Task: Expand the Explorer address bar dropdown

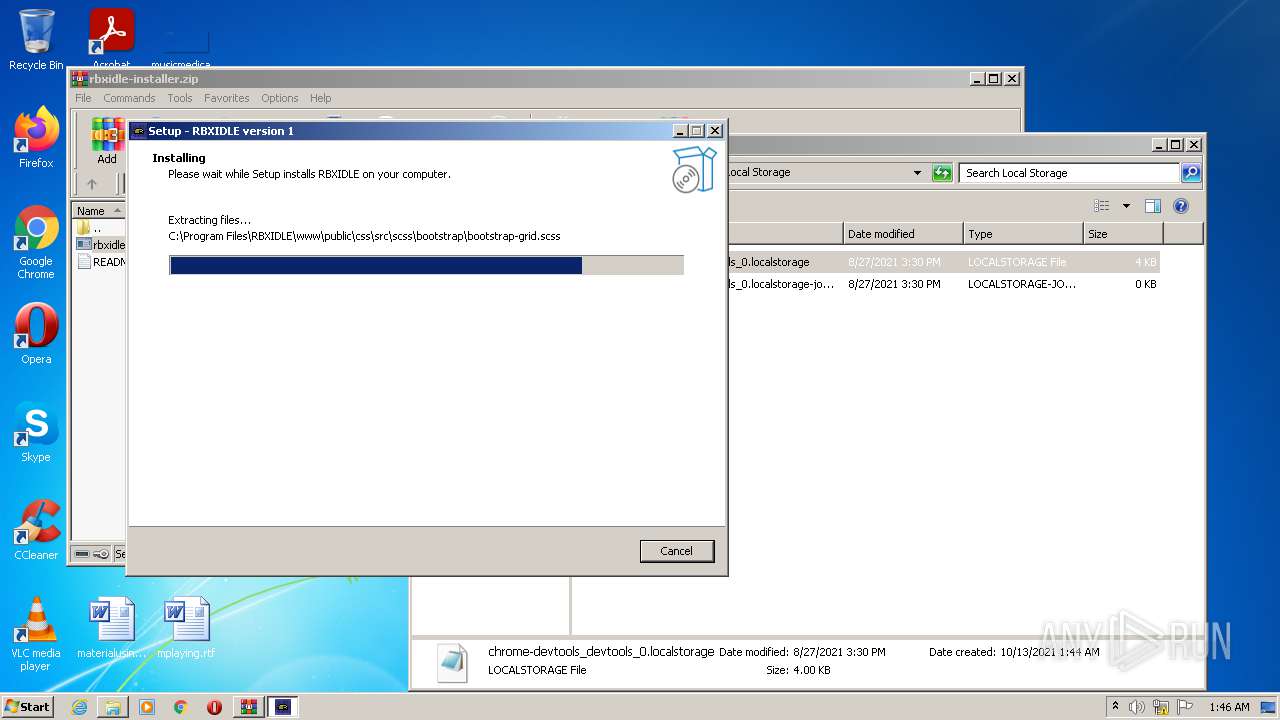Action: point(917,173)
